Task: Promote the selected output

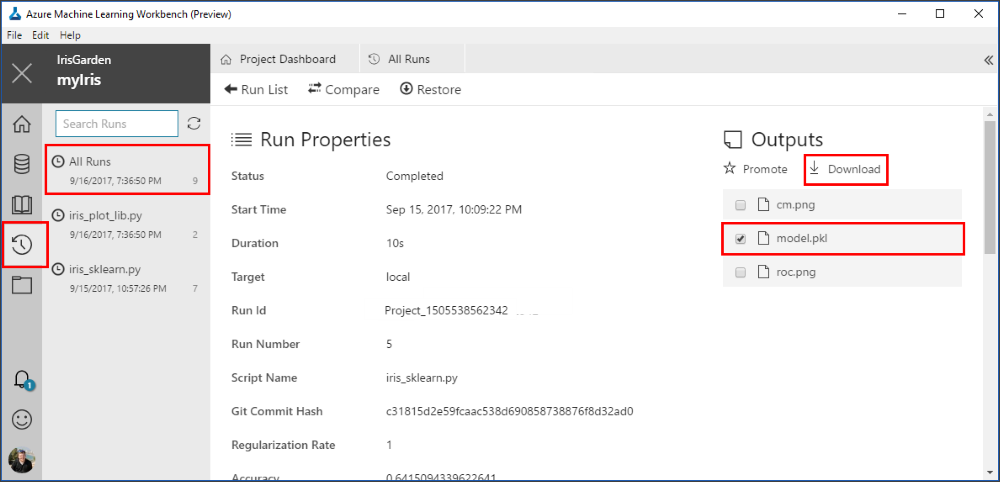Action: (756, 169)
